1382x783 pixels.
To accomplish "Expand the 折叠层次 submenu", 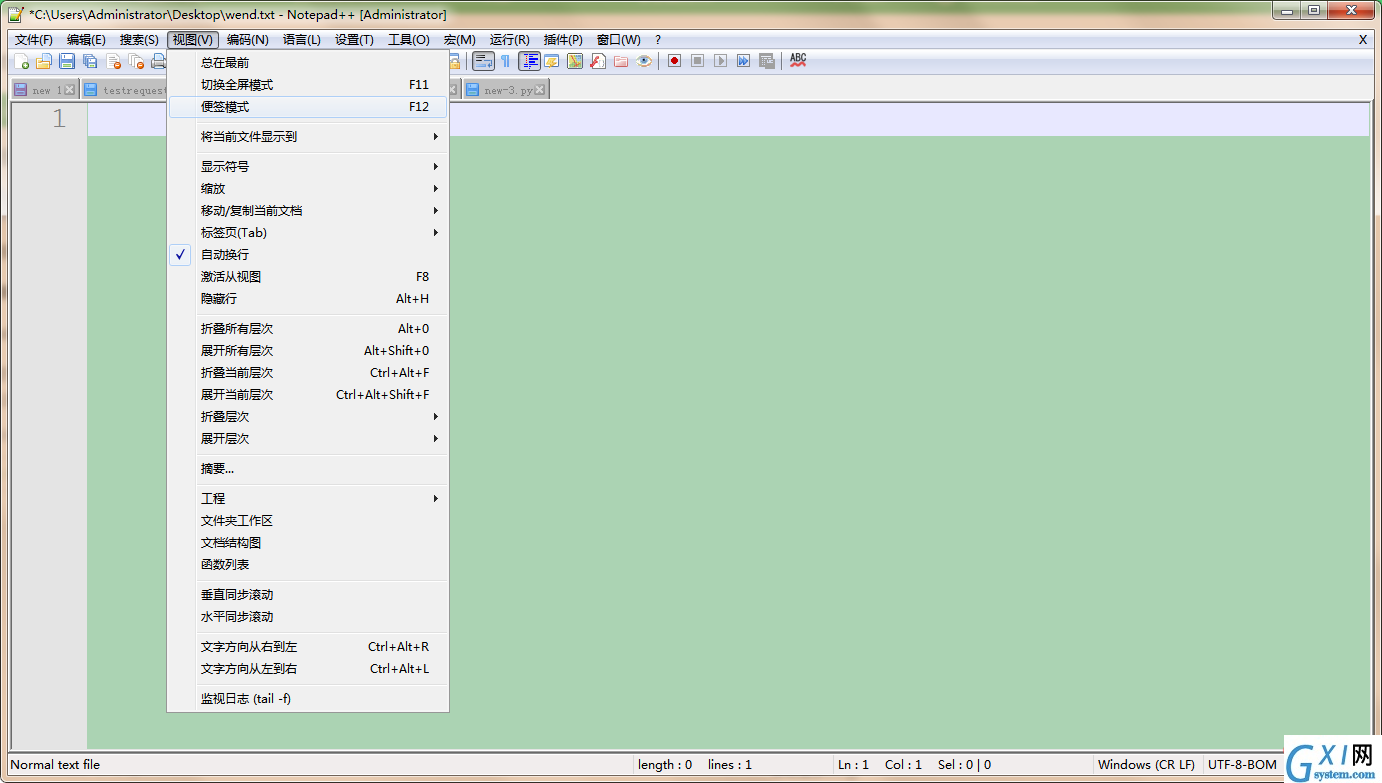I will click(x=308, y=417).
